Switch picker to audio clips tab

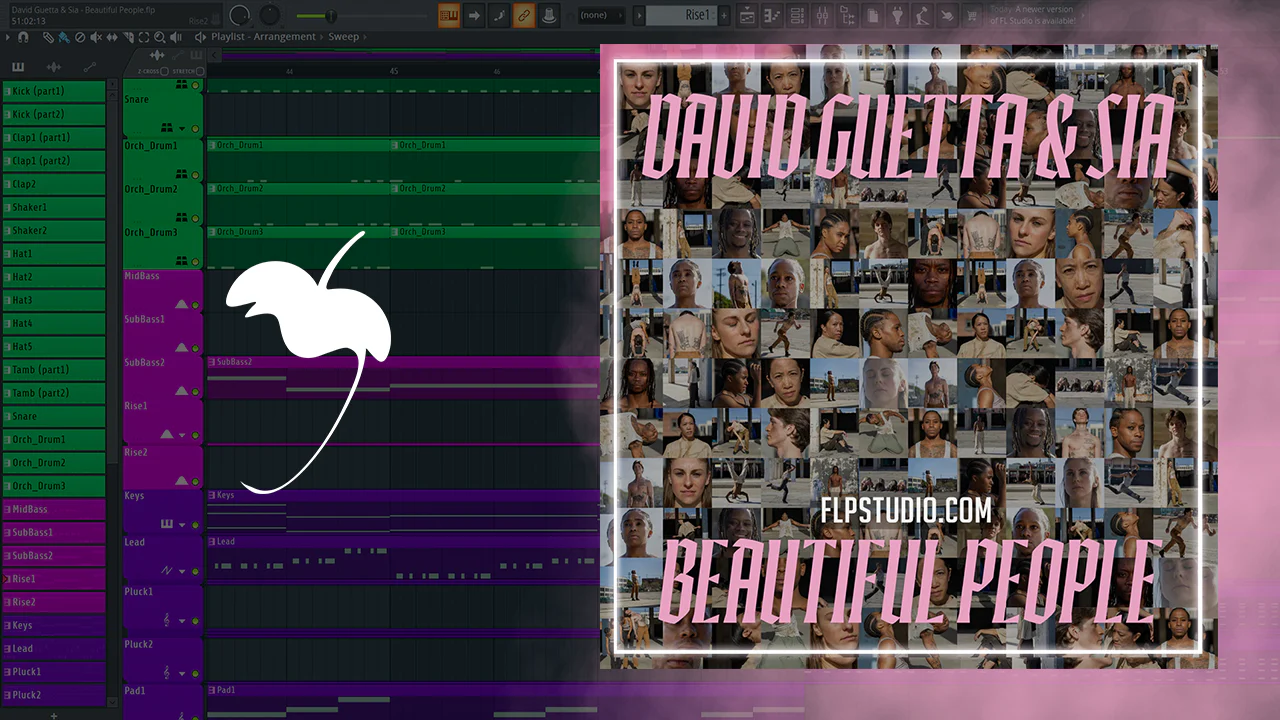[x=54, y=67]
